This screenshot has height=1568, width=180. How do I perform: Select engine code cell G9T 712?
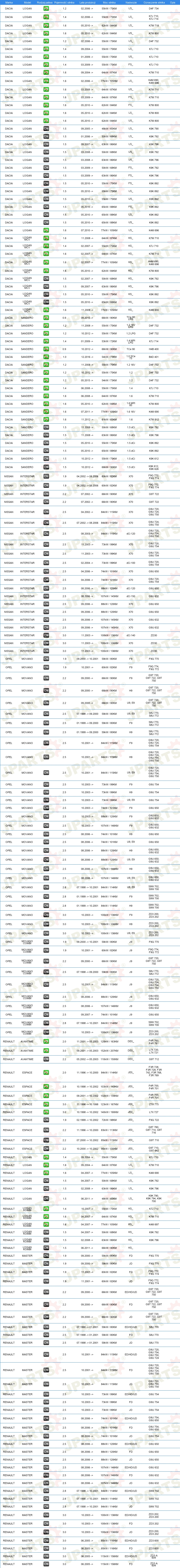click(154, 1059)
